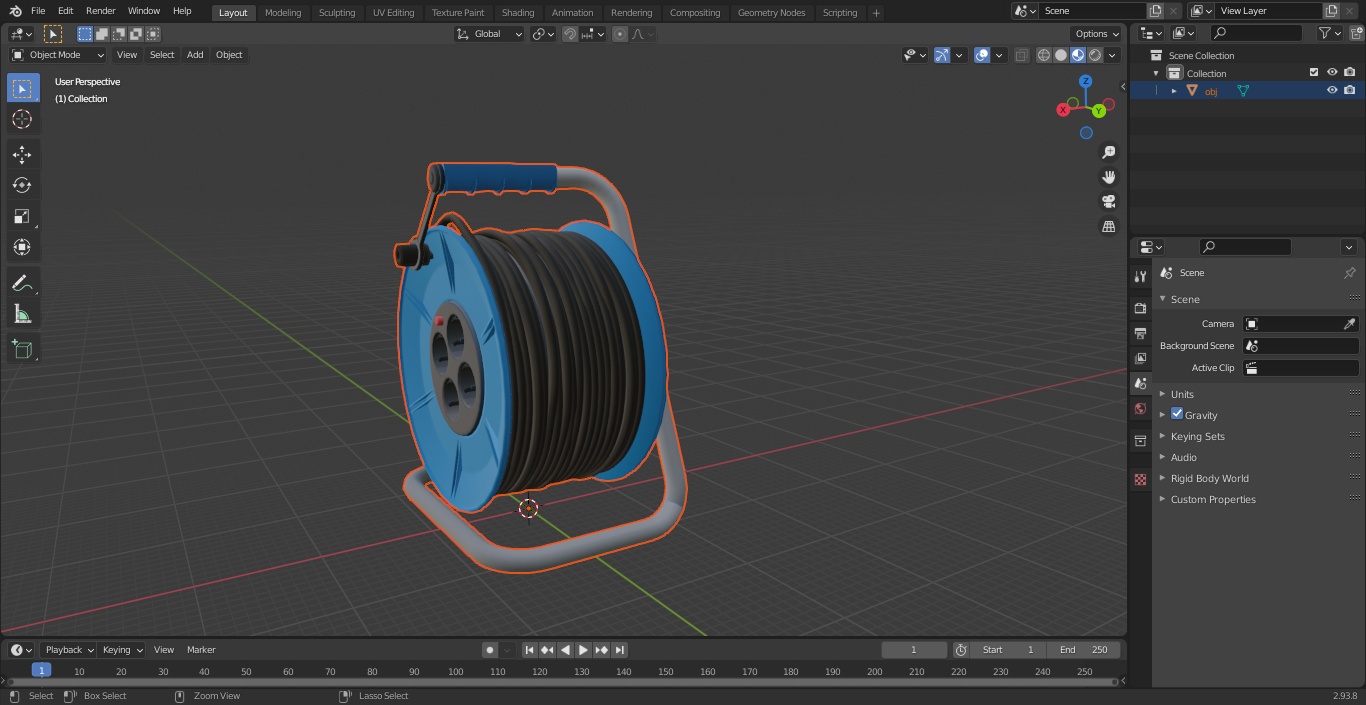
Task: Toggle auto keying record button
Action: pos(490,650)
